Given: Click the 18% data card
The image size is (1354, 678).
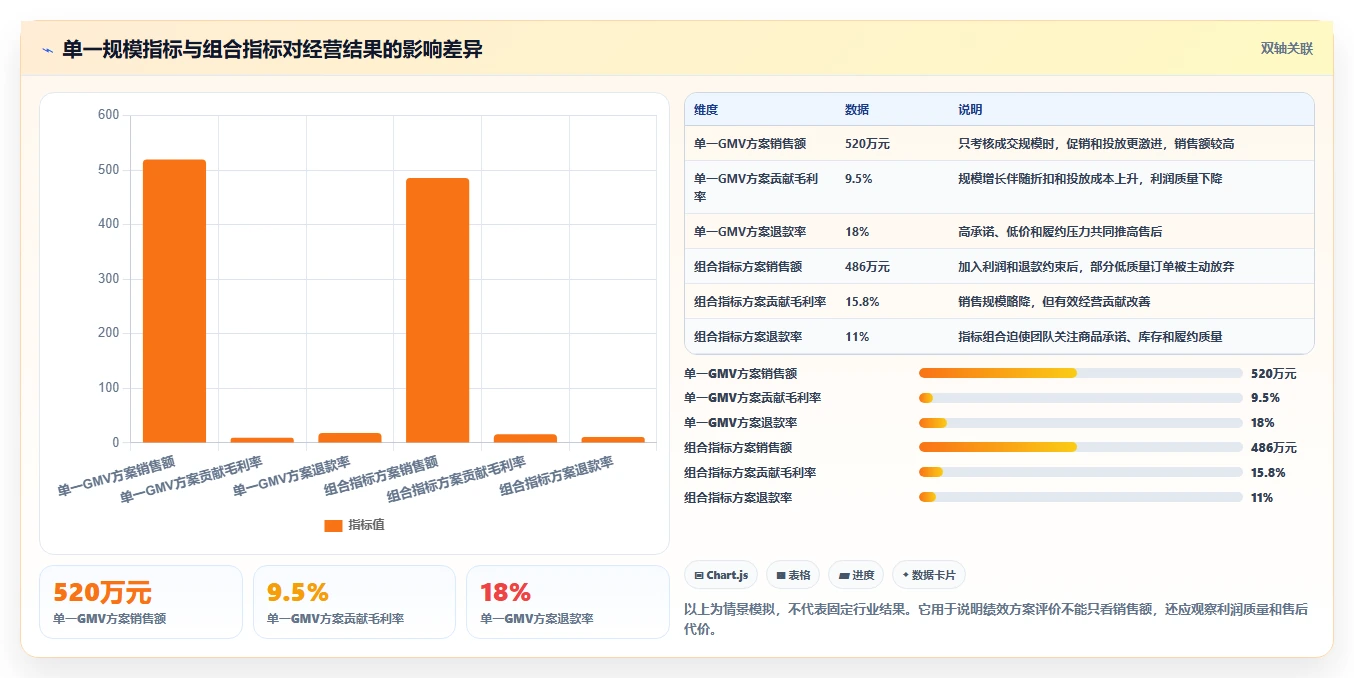Looking at the screenshot, I should click(568, 602).
